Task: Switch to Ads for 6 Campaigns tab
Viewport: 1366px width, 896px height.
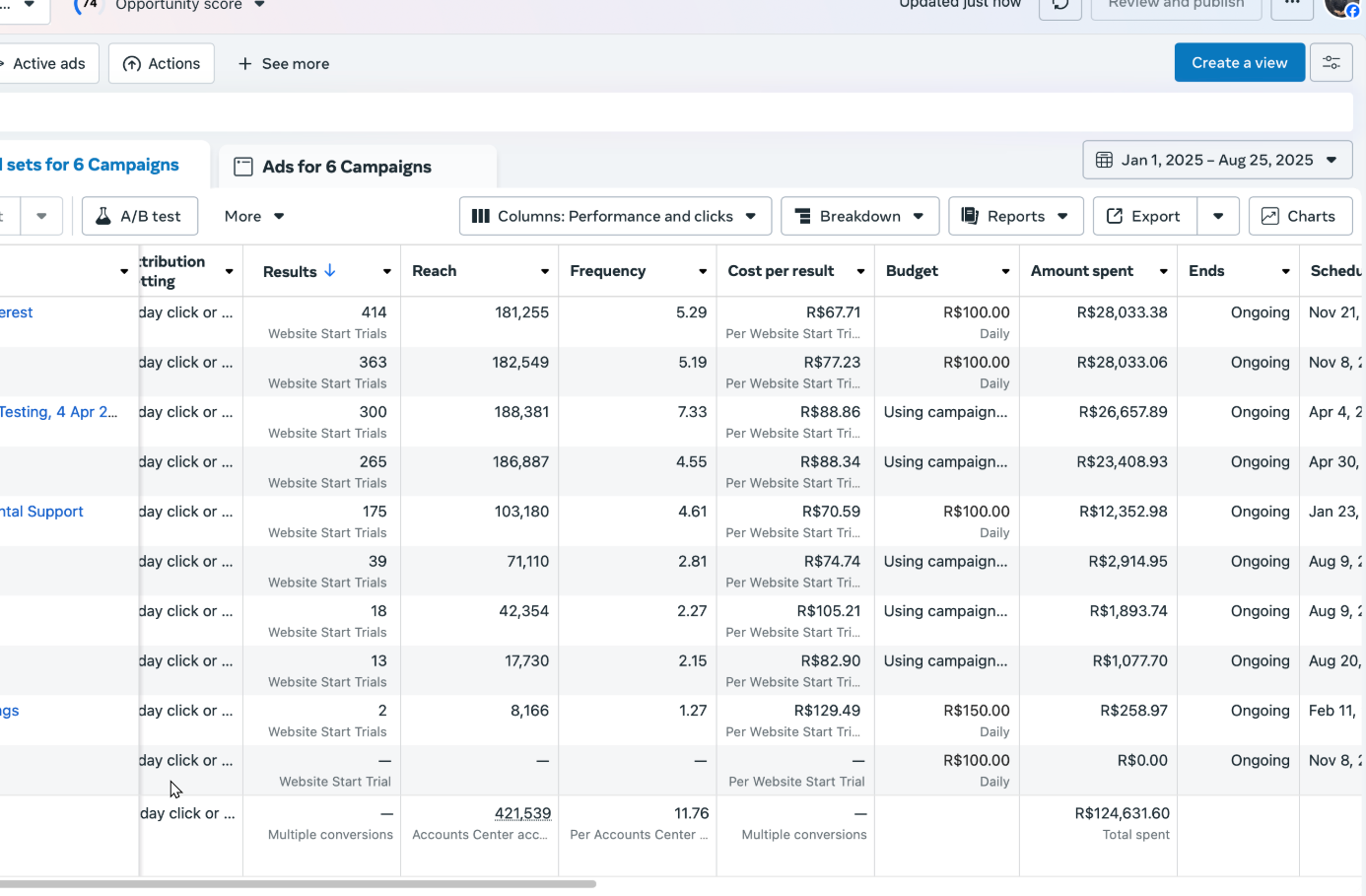Action: tap(346, 167)
